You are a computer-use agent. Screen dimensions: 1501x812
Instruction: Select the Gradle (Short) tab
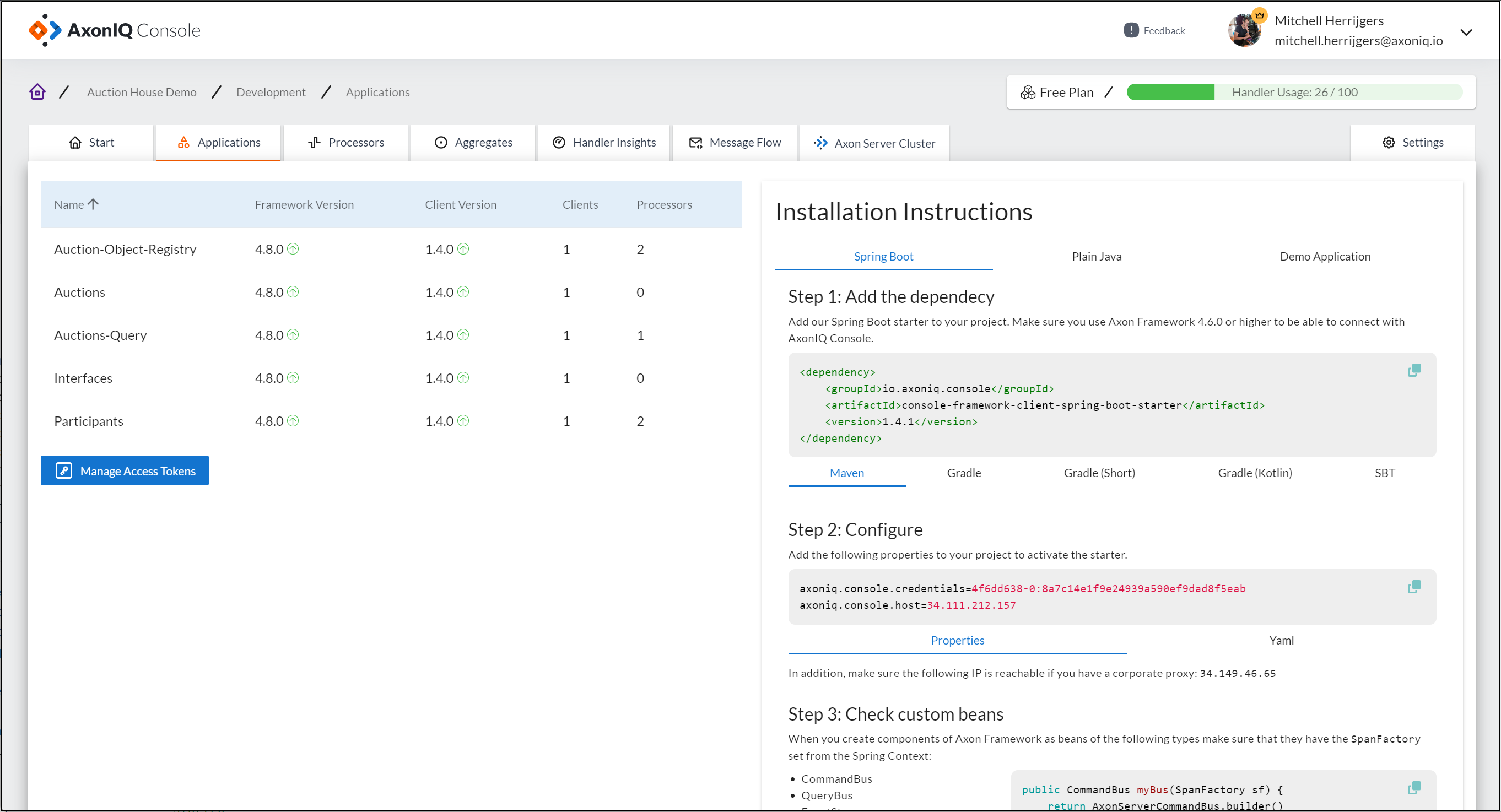[1099, 474]
